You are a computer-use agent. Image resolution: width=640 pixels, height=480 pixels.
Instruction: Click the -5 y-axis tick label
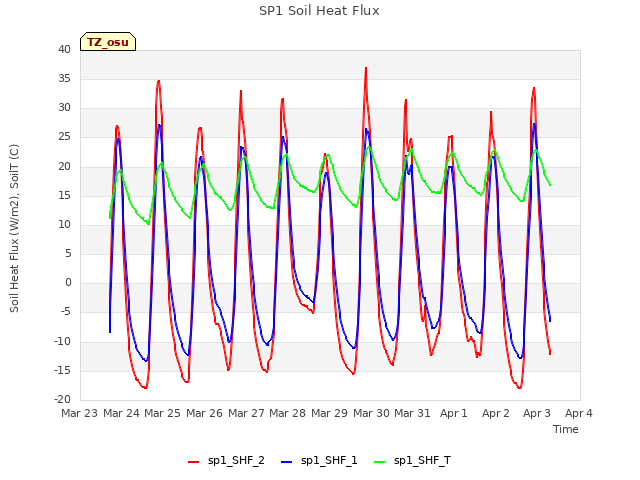coord(65,312)
